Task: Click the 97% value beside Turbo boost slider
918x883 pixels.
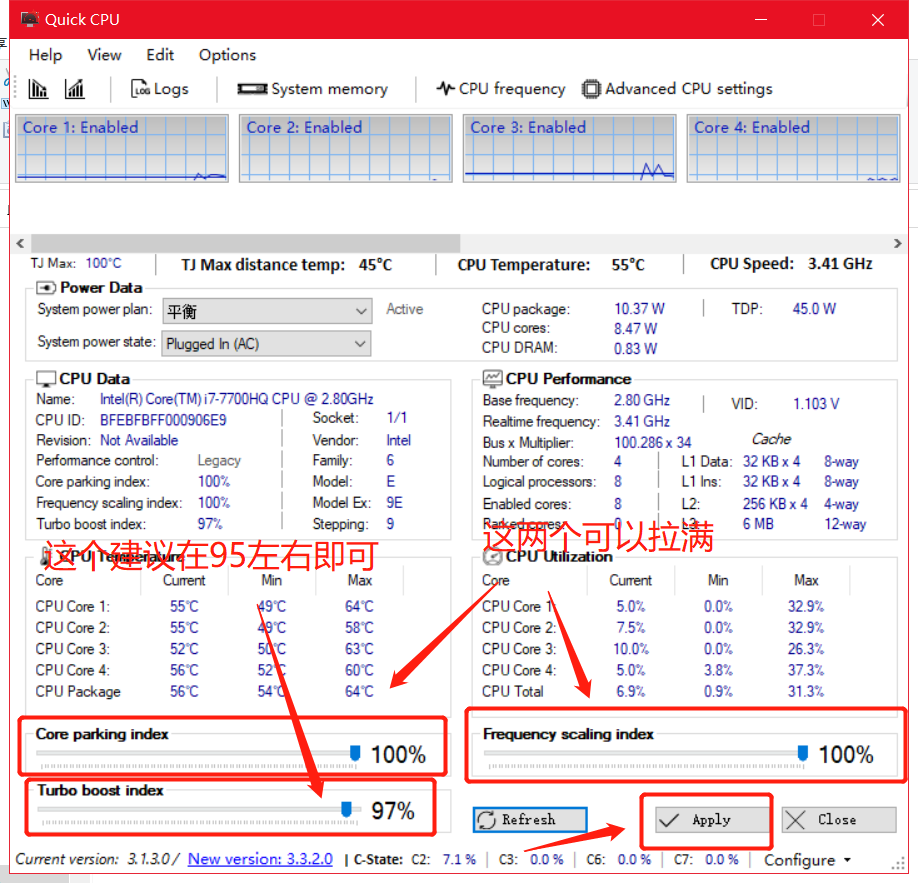Action: coord(393,810)
